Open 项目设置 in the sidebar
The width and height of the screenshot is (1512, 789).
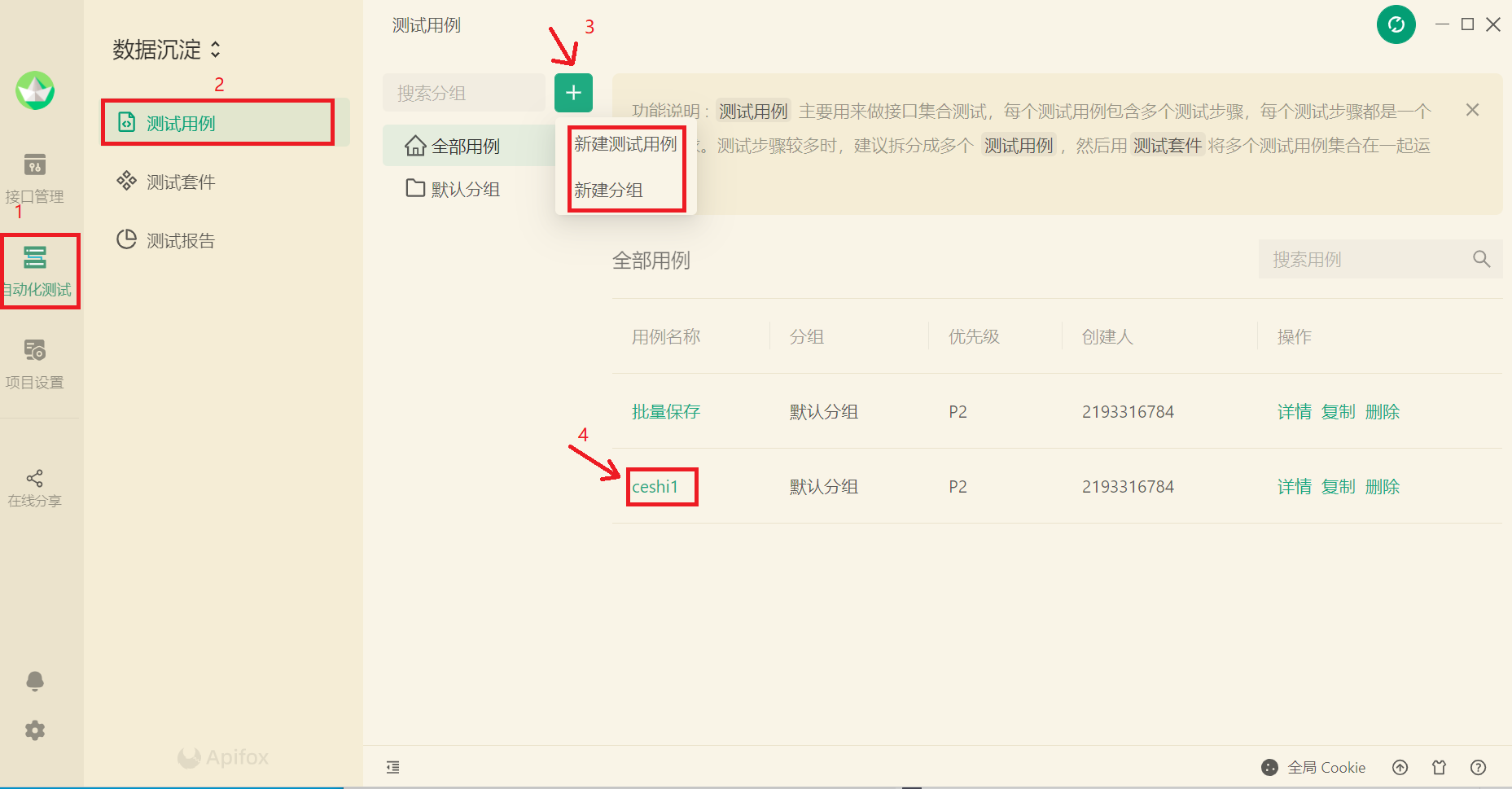coord(34,364)
